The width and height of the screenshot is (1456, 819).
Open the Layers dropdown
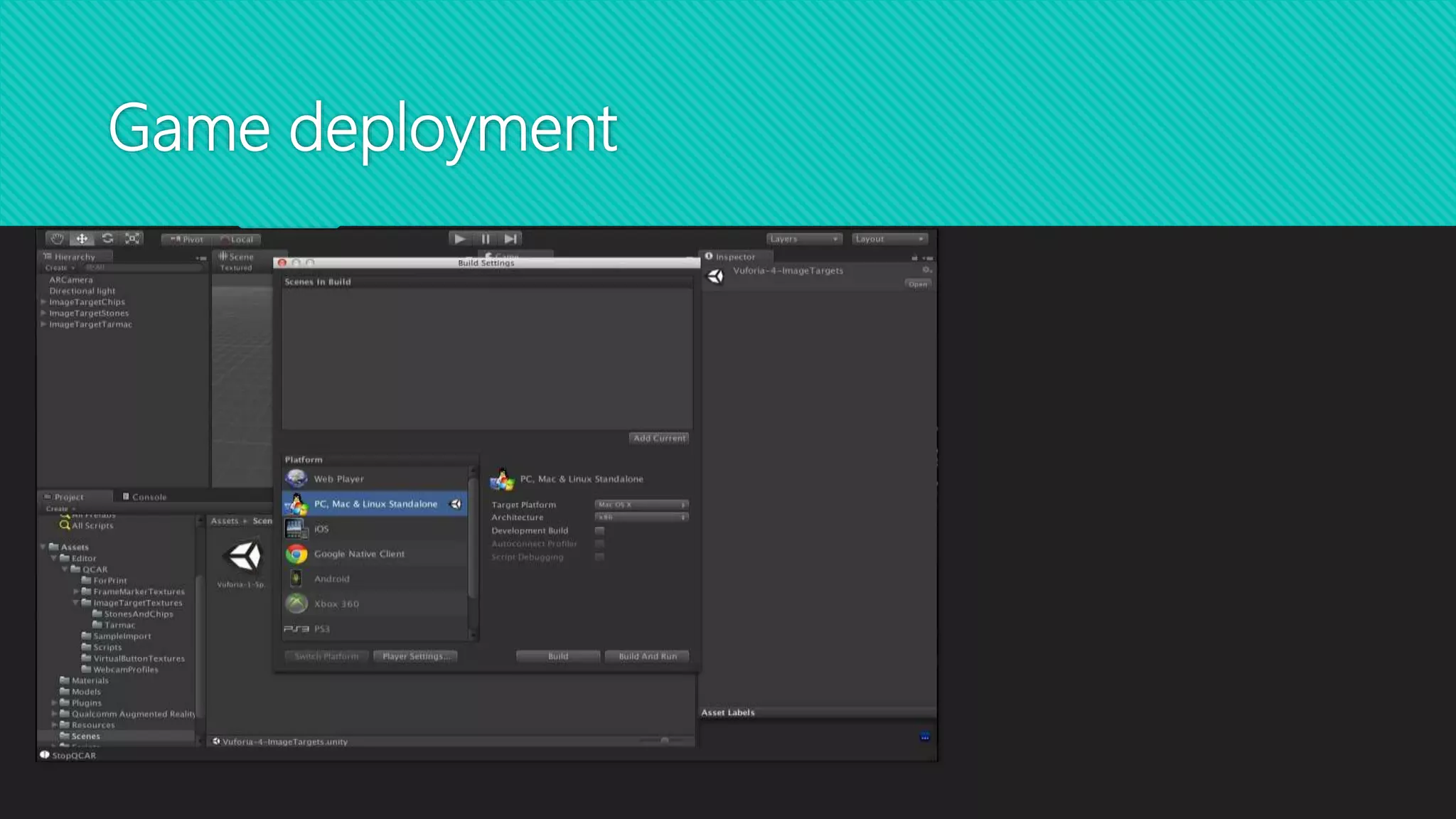[x=803, y=239]
